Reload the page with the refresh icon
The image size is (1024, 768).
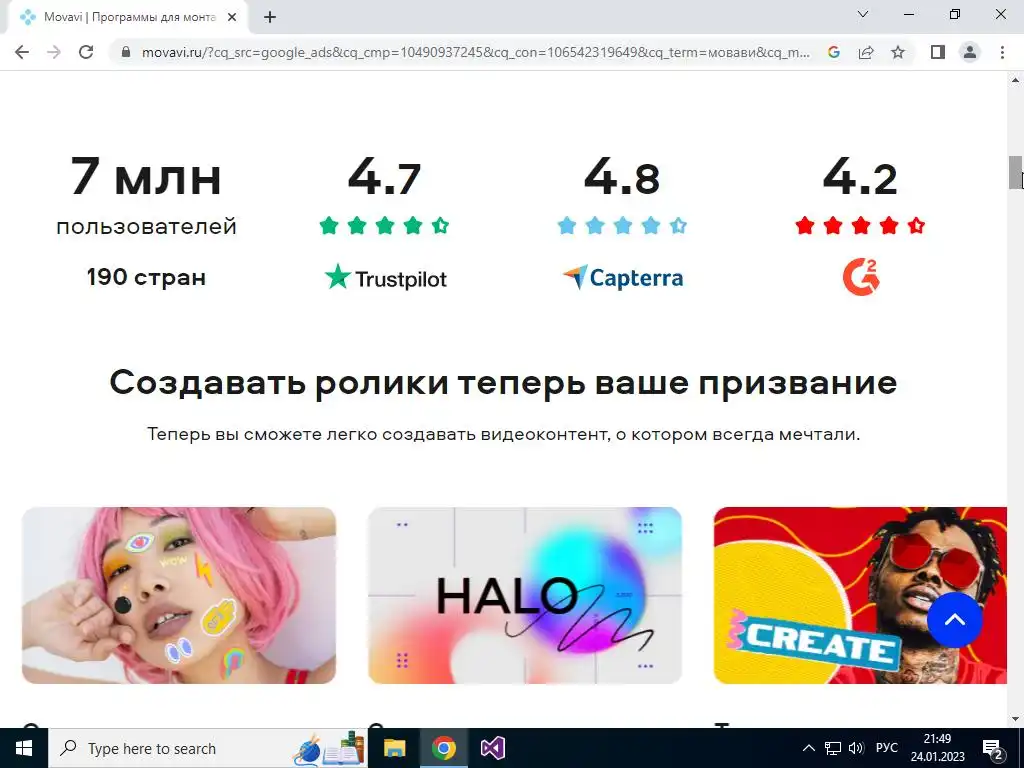86,52
